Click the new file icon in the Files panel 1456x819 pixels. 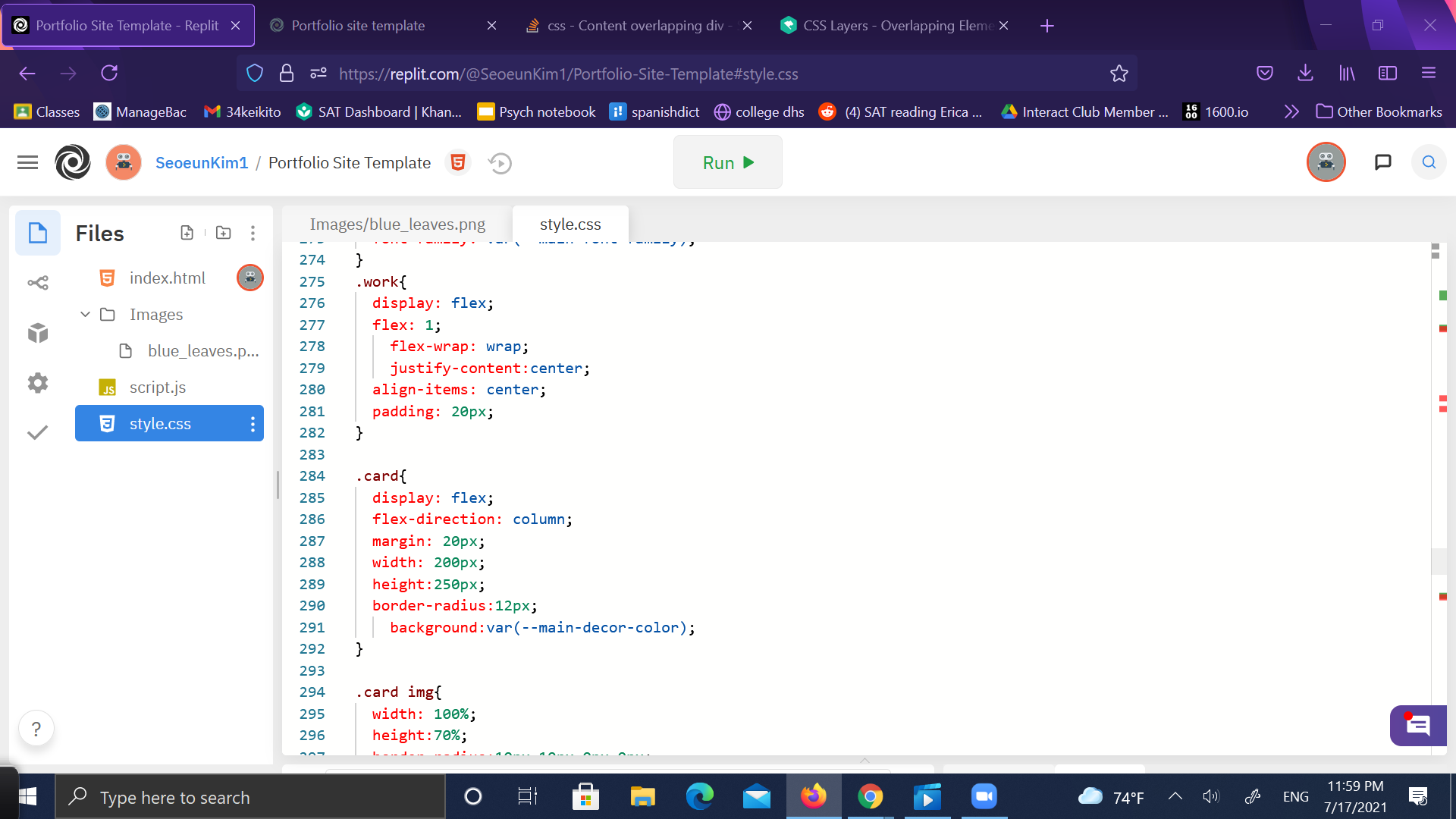[187, 233]
